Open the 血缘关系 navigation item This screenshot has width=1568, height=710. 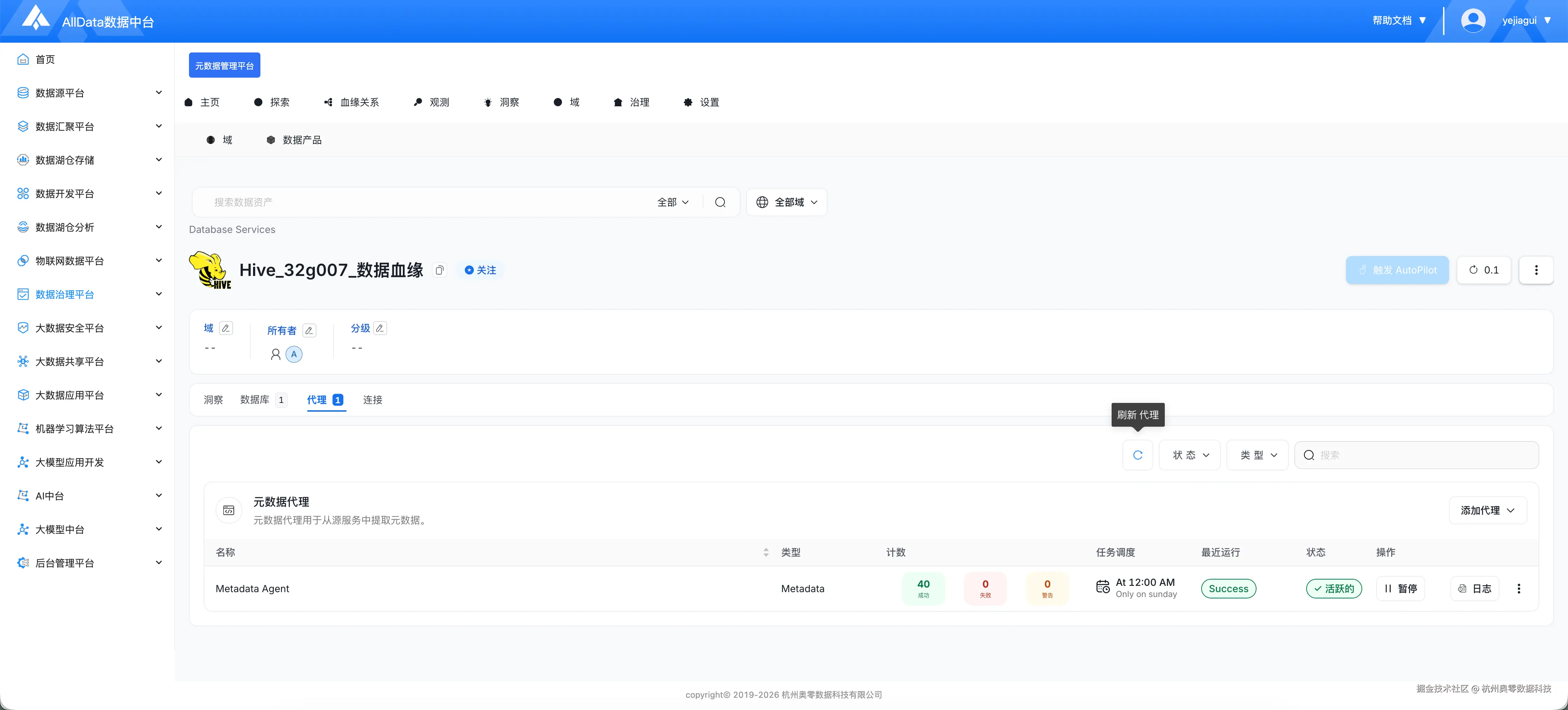pyautogui.click(x=351, y=102)
